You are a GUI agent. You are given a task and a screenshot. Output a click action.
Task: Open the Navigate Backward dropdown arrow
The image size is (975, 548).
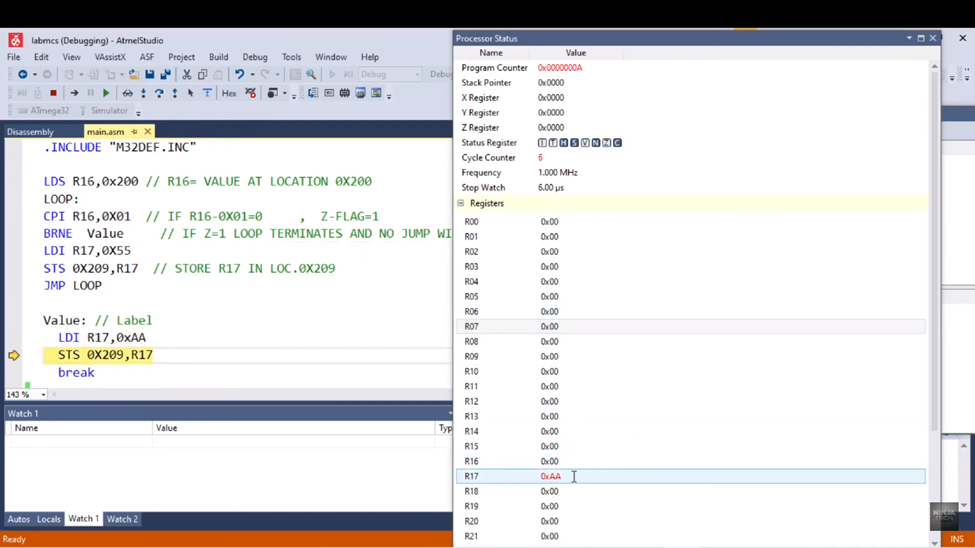click(x=34, y=75)
